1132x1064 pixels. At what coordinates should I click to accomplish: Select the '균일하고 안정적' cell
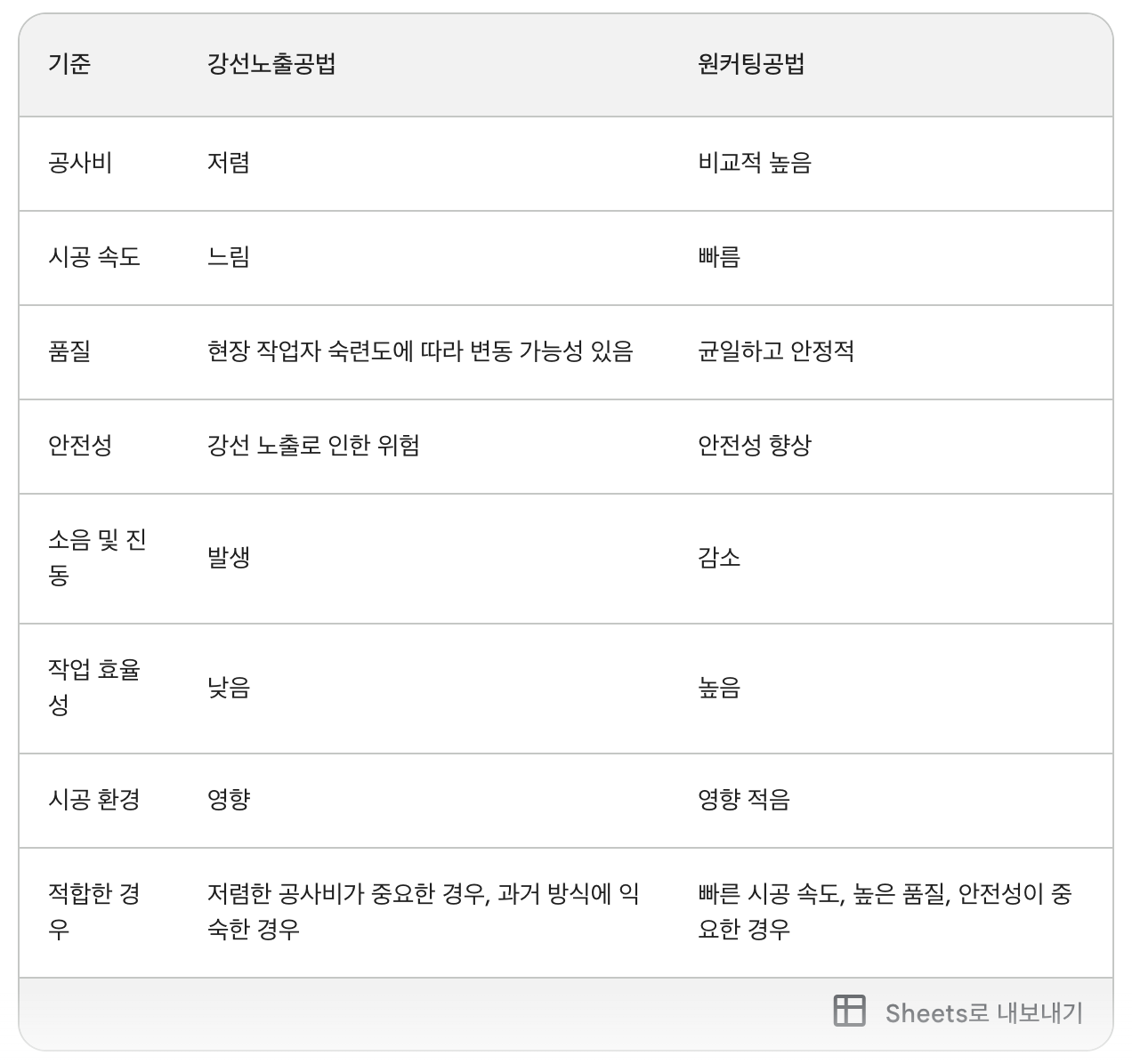pyautogui.click(x=776, y=351)
